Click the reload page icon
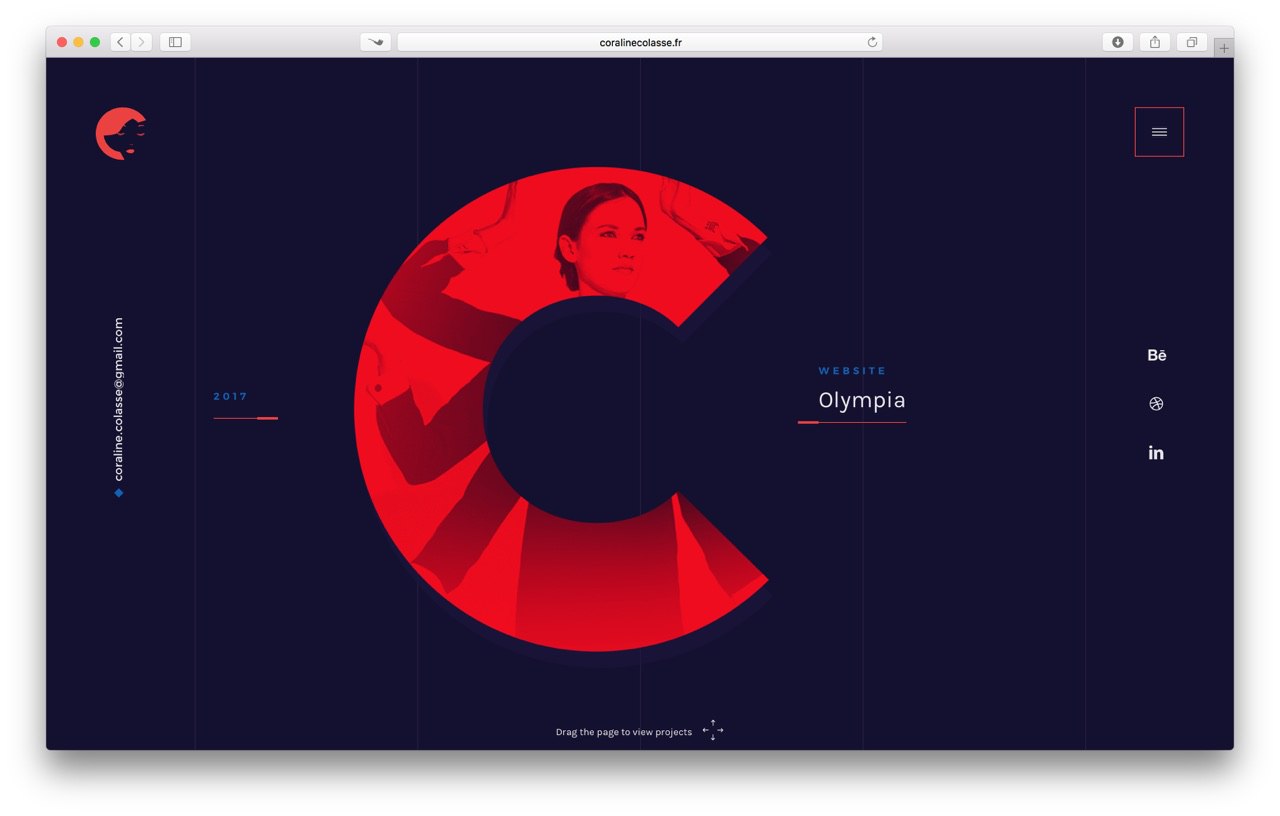 [x=872, y=42]
